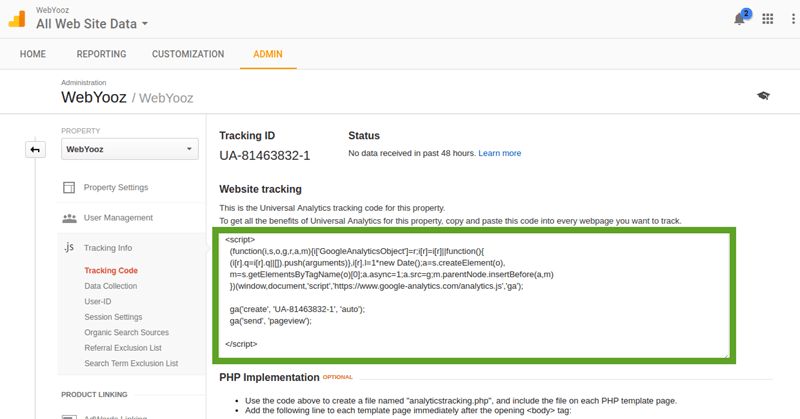This screenshot has width=800, height=419.
Task: Open the All Web Site Data dropdown
Action: 92,24
